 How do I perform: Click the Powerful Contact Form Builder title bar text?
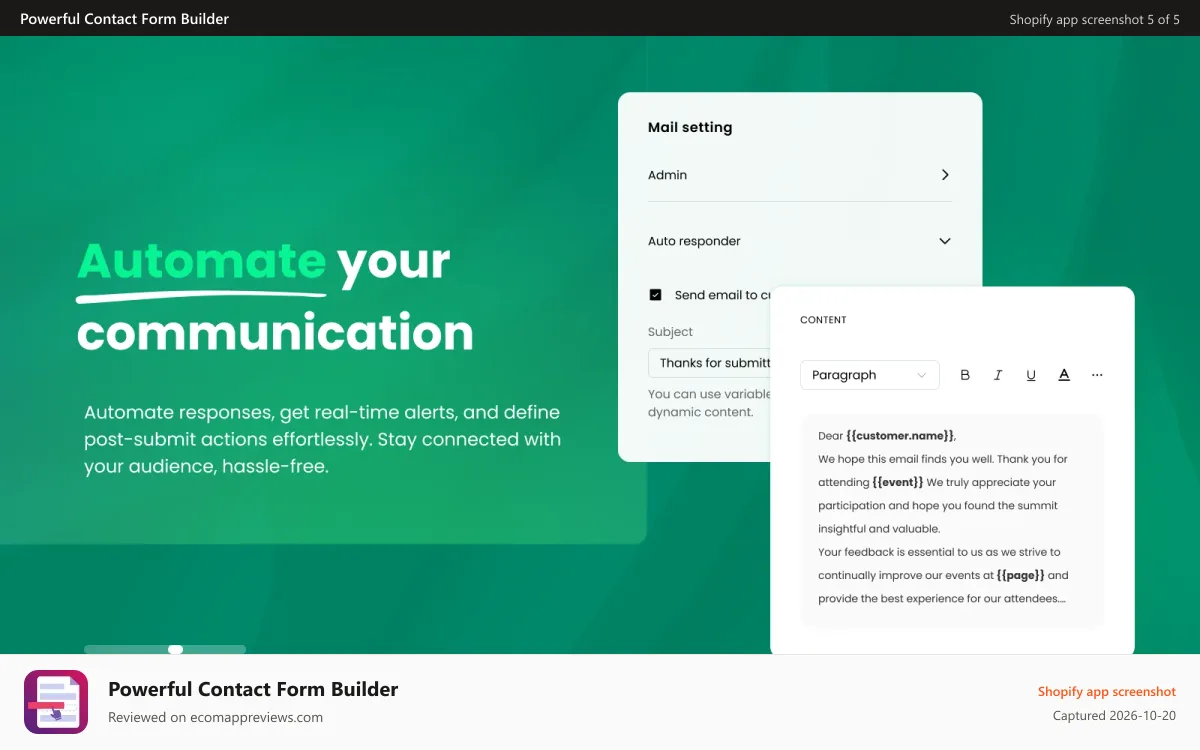124,19
